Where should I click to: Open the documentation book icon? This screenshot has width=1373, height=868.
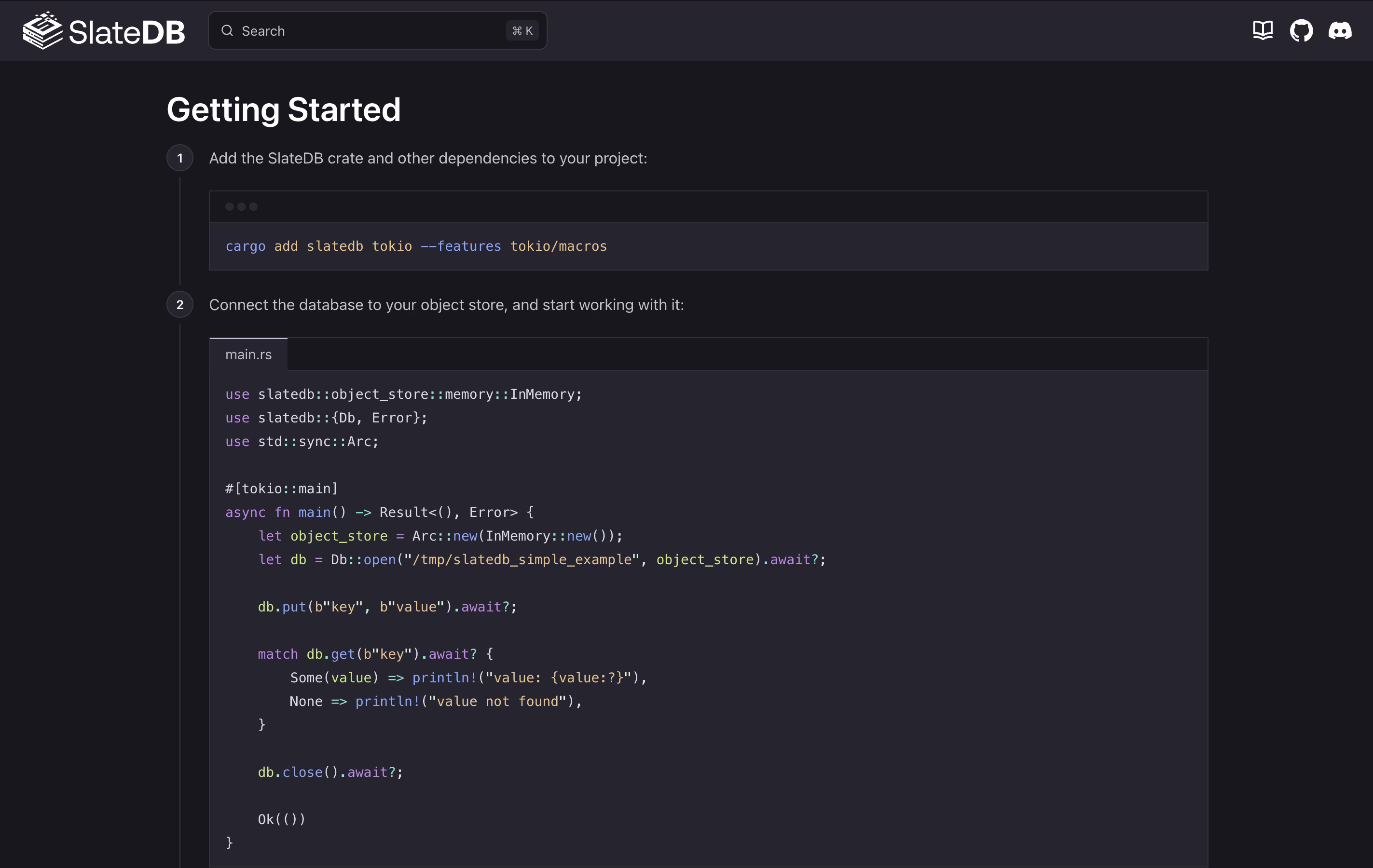tap(1263, 31)
